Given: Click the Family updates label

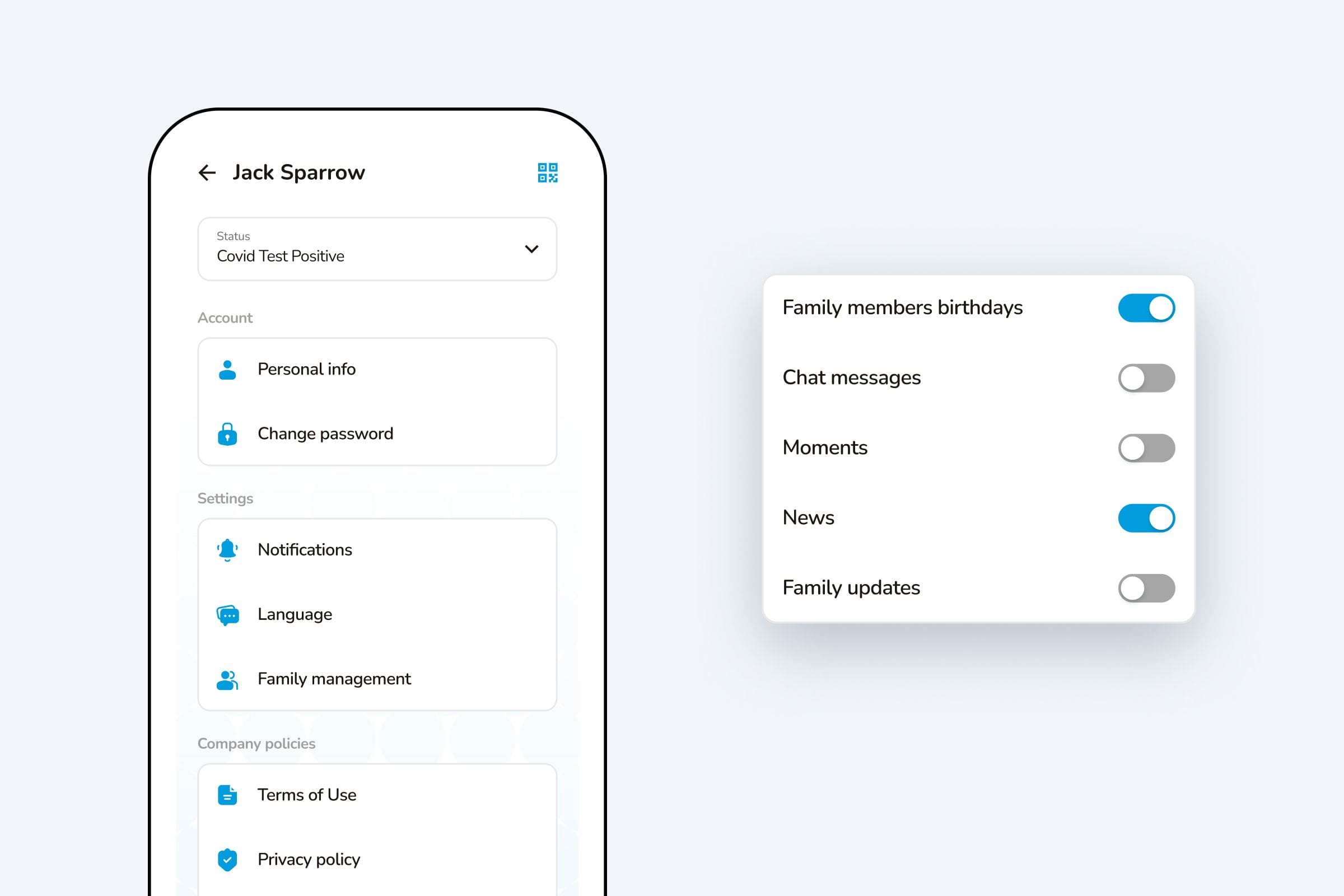Looking at the screenshot, I should click(851, 588).
